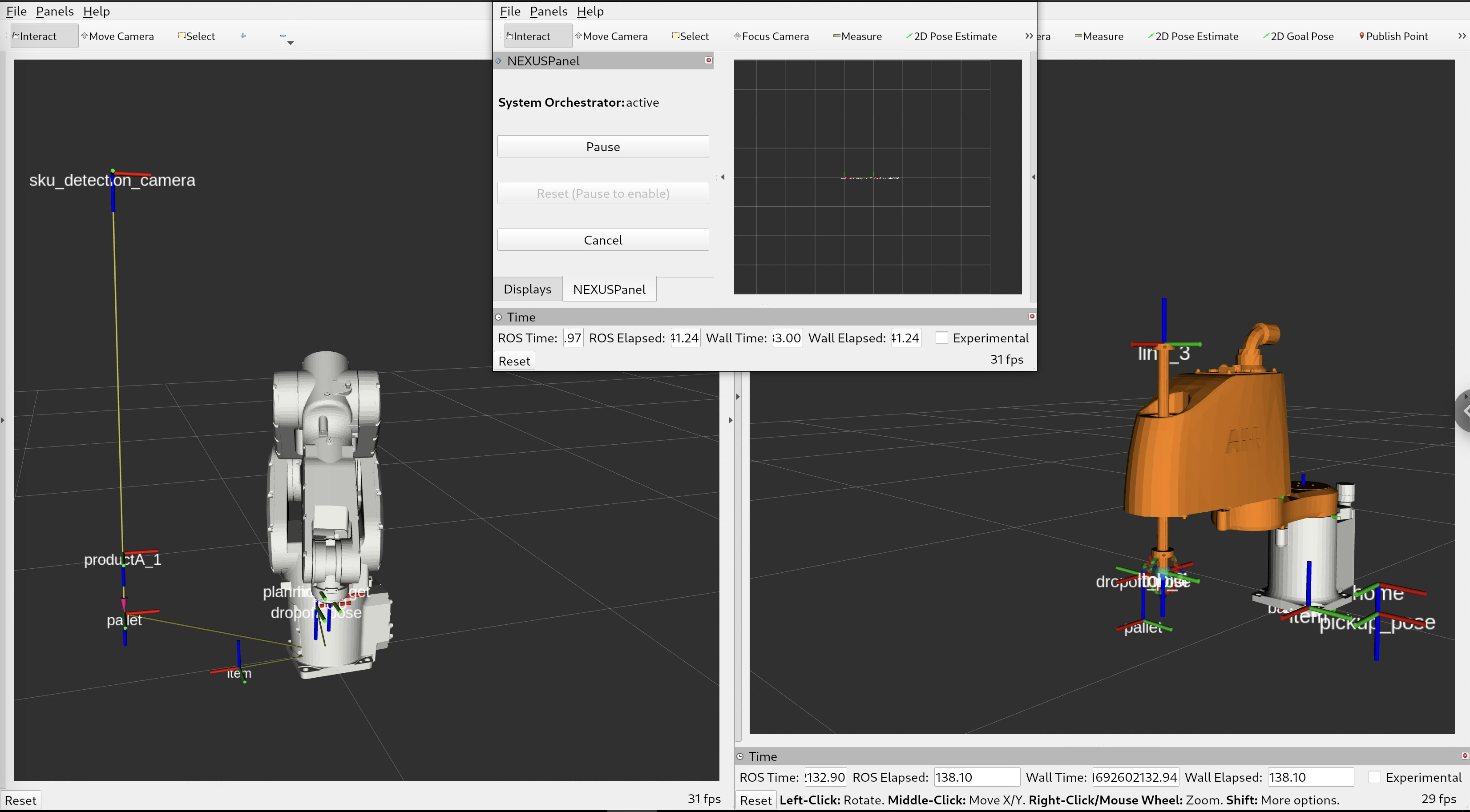
Task: Close the NEXUSPanel using its red icon
Action: (x=709, y=60)
